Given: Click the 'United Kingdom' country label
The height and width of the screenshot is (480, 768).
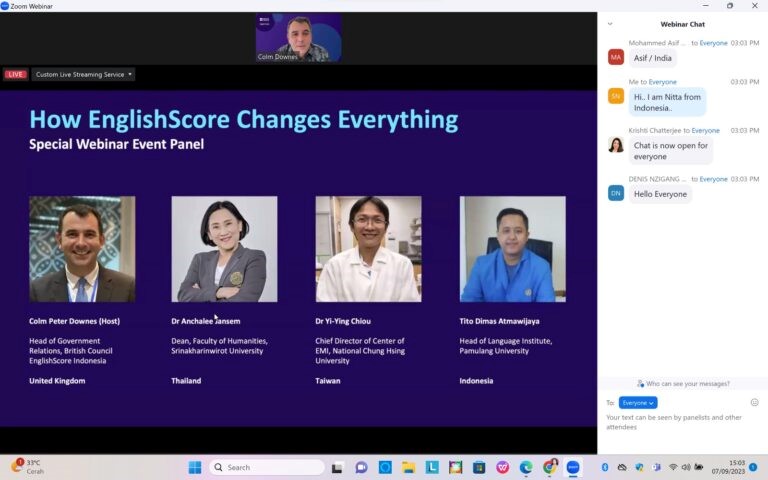Looking at the screenshot, I should (x=57, y=381).
